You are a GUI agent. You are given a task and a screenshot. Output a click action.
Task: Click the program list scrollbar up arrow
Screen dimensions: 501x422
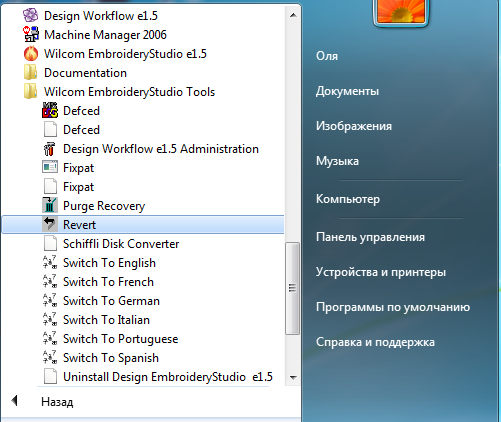(x=293, y=15)
